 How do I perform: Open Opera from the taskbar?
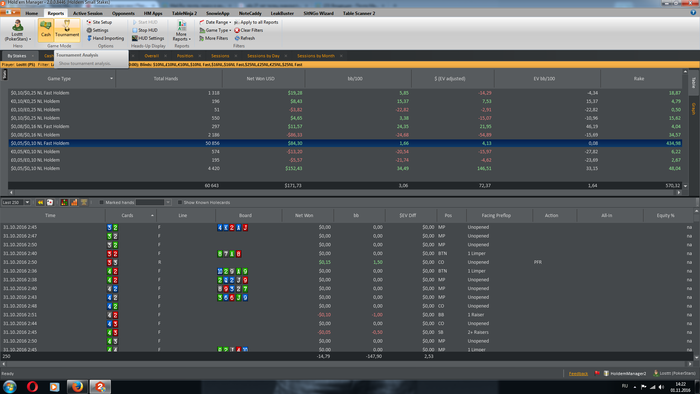click(x=32, y=386)
